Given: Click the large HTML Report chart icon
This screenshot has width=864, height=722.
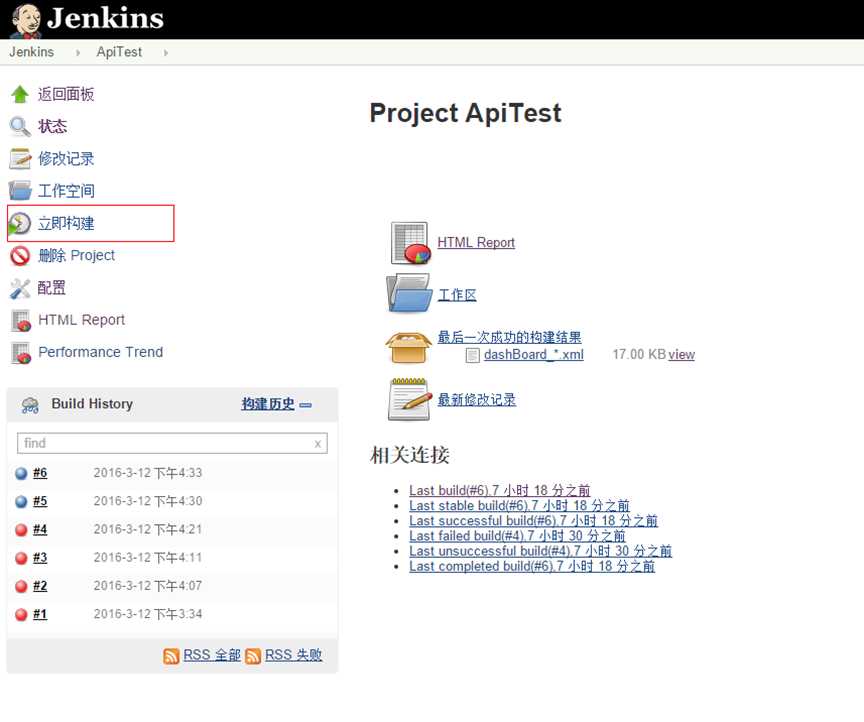Looking at the screenshot, I should pyautogui.click(x=409, y=243).
